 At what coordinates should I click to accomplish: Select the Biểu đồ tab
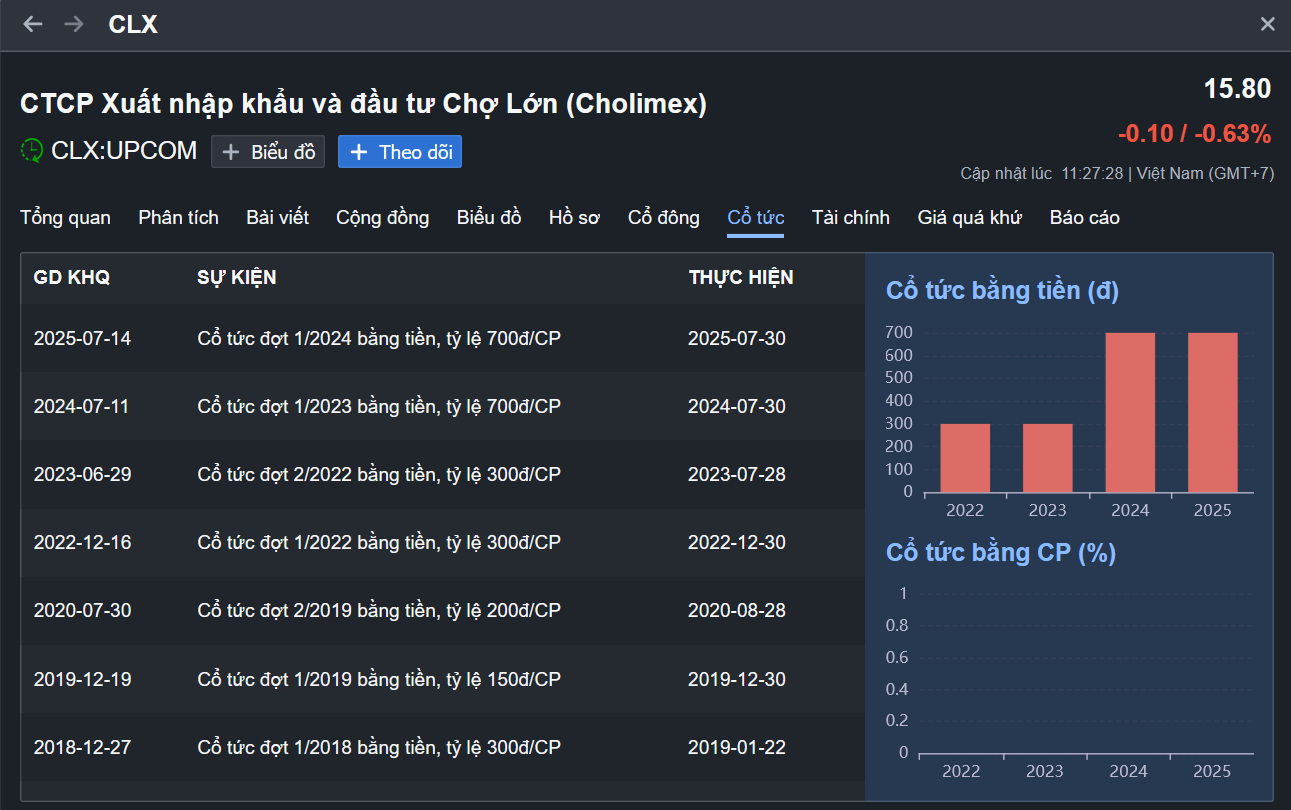click(489, 218)
